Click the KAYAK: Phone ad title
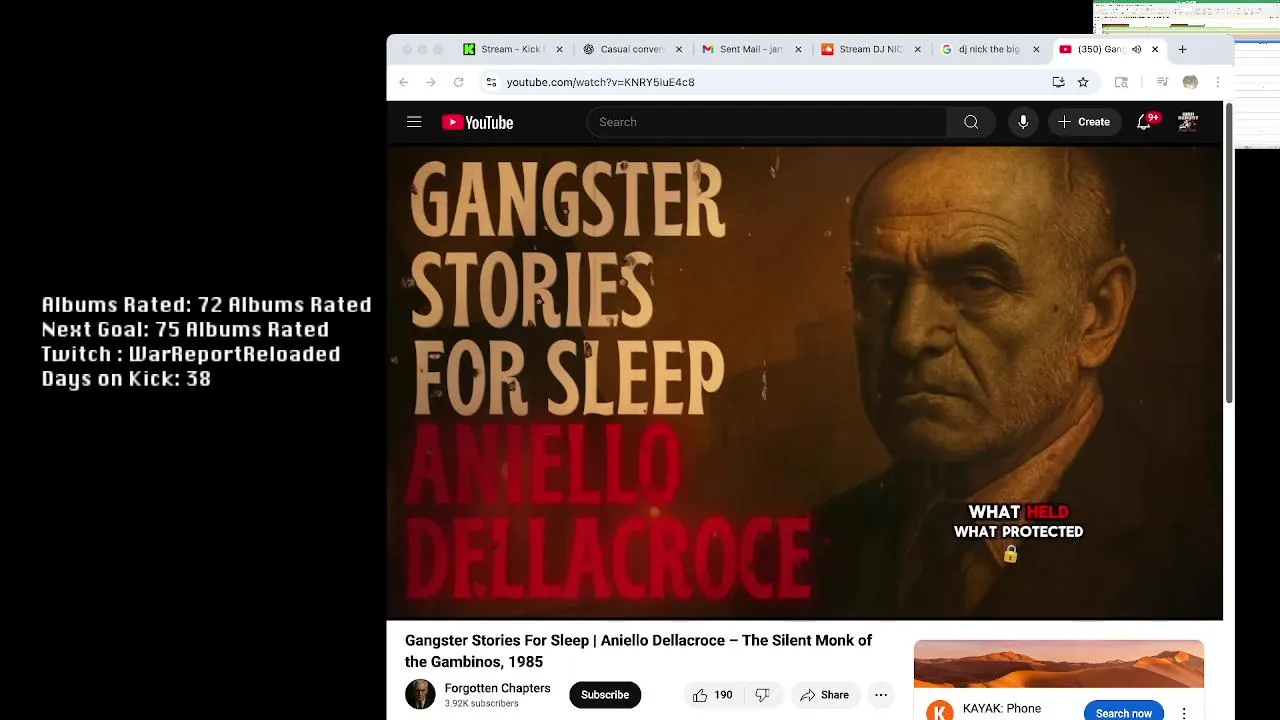This screenshot has height=720, width=1280. (1002, 708)
